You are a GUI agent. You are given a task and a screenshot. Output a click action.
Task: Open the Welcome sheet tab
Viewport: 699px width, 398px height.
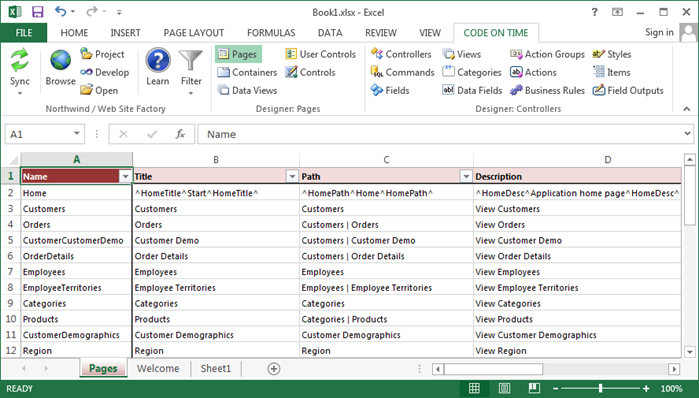(x=158, y=369)
